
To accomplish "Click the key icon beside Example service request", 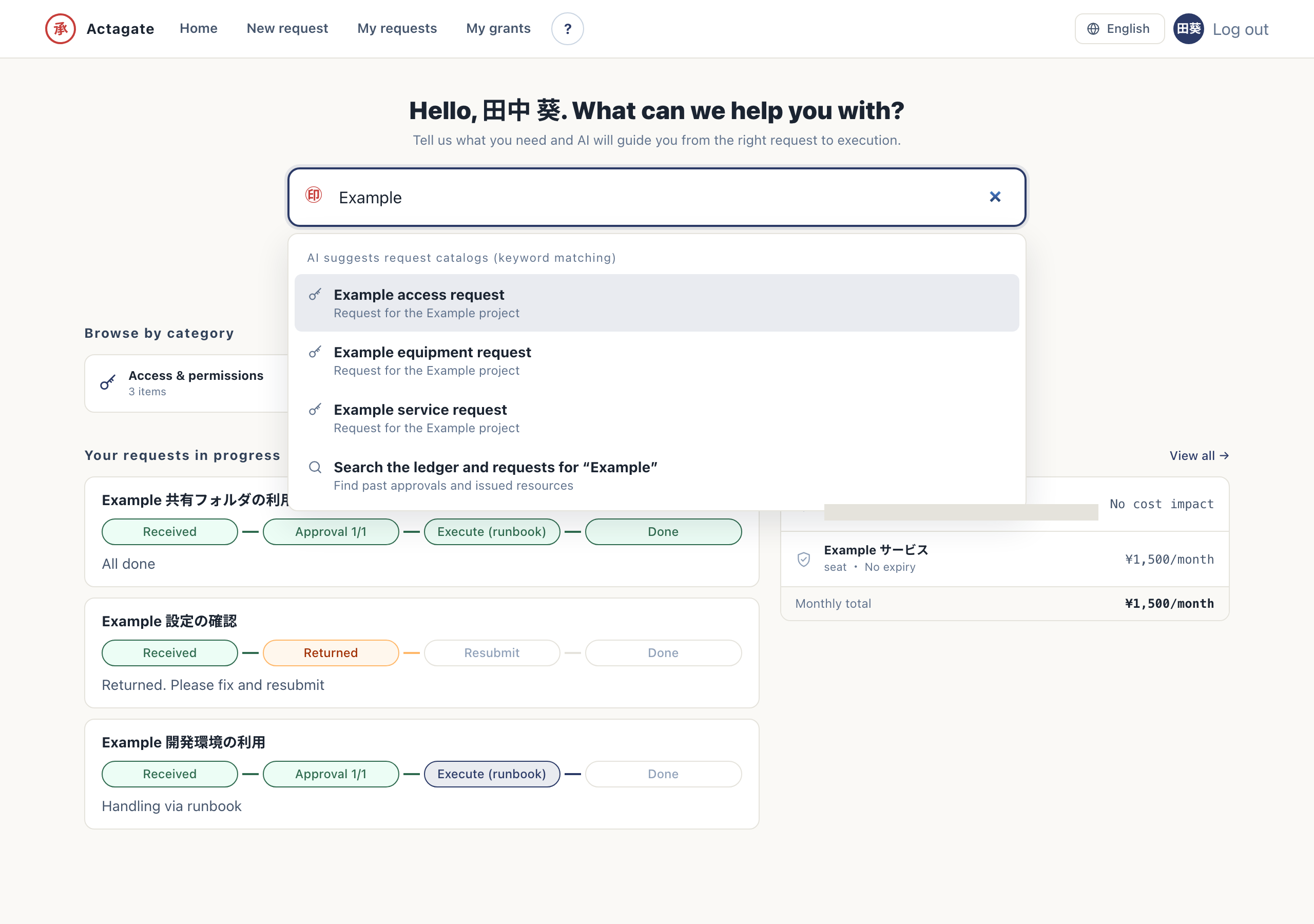I will pyautogui.click(x=315, y=409).
